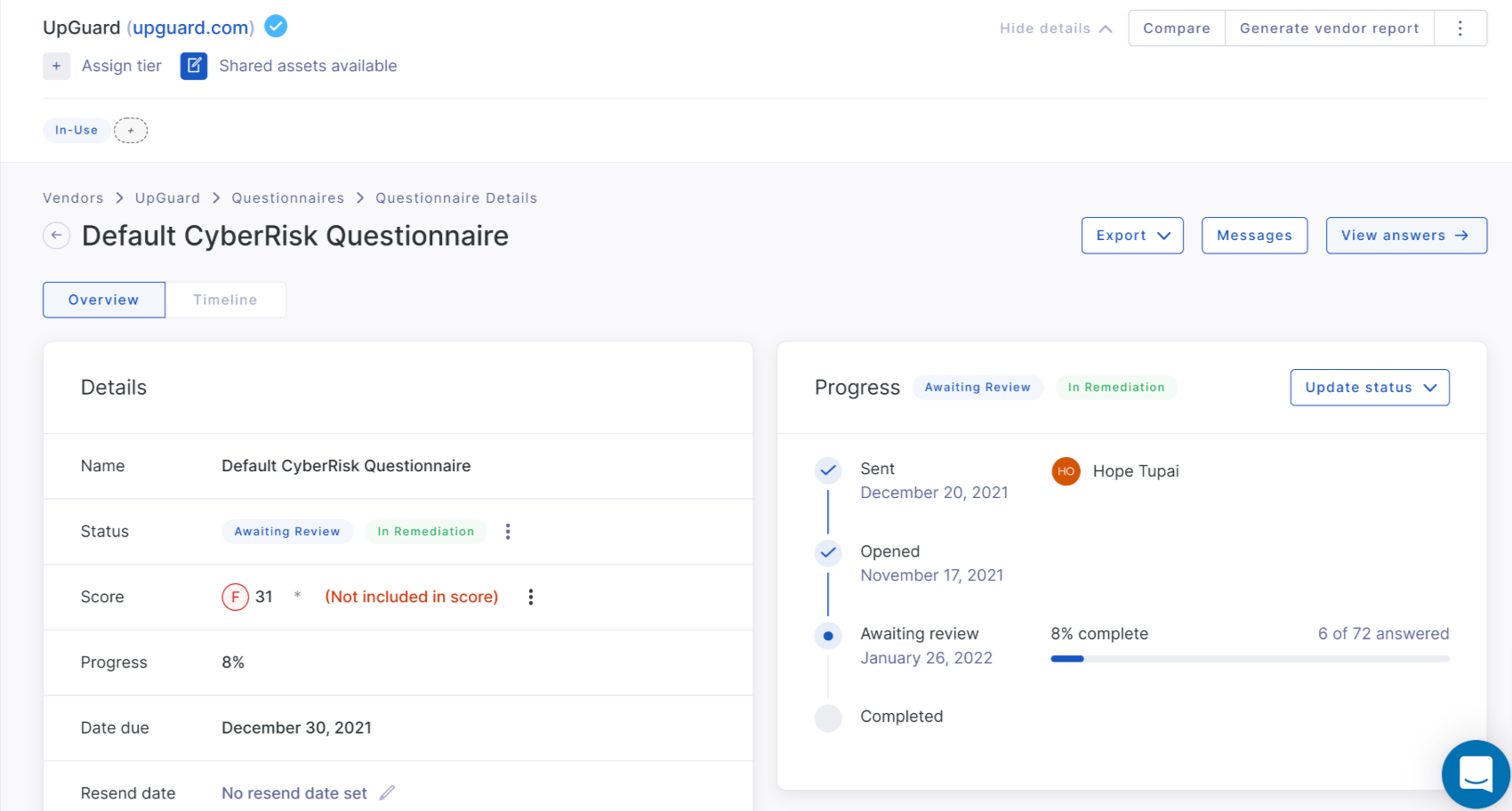Switch to the Timeline tab

pyautogui.click(x=226, y=300)
